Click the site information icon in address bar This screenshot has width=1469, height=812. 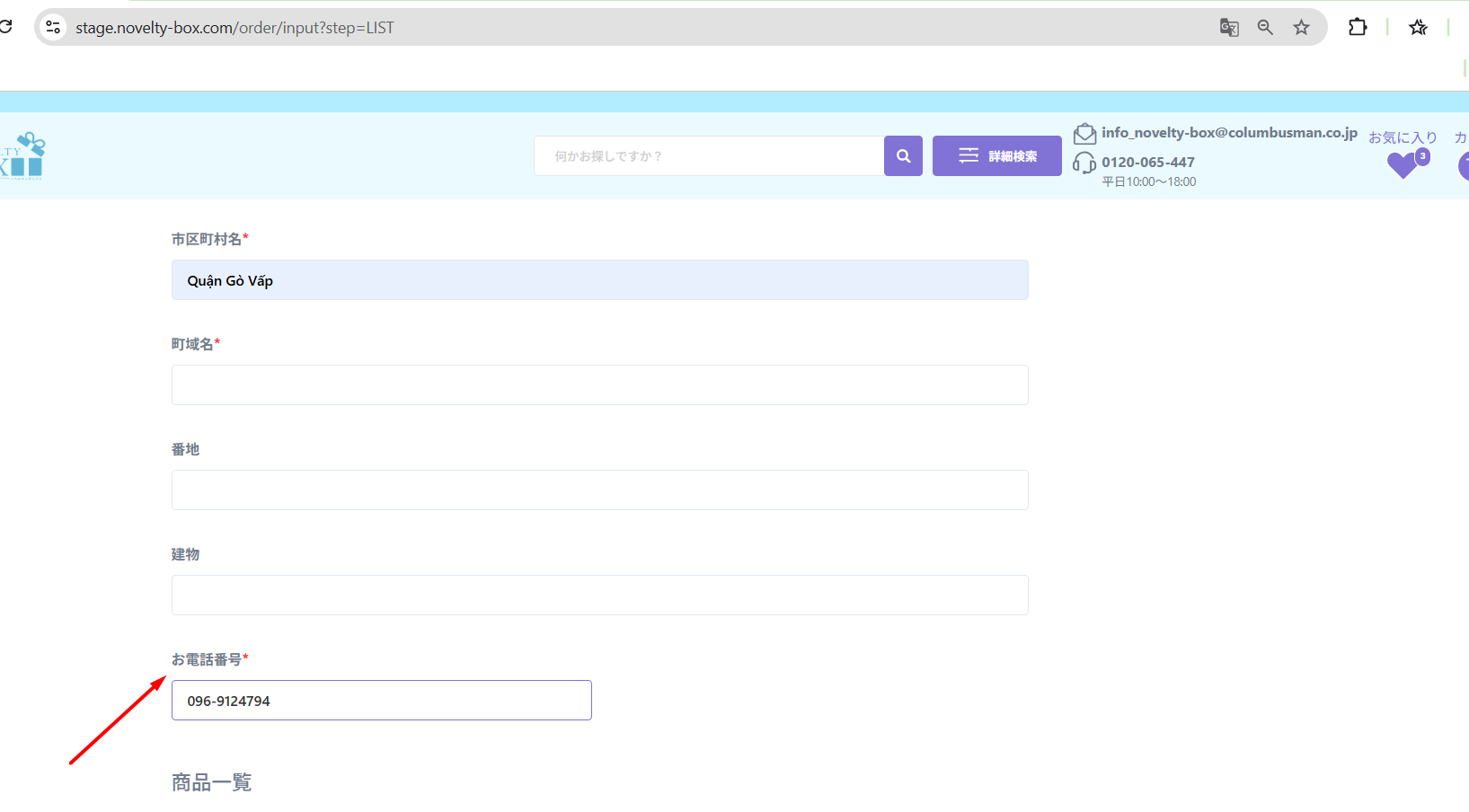(53, 28)
